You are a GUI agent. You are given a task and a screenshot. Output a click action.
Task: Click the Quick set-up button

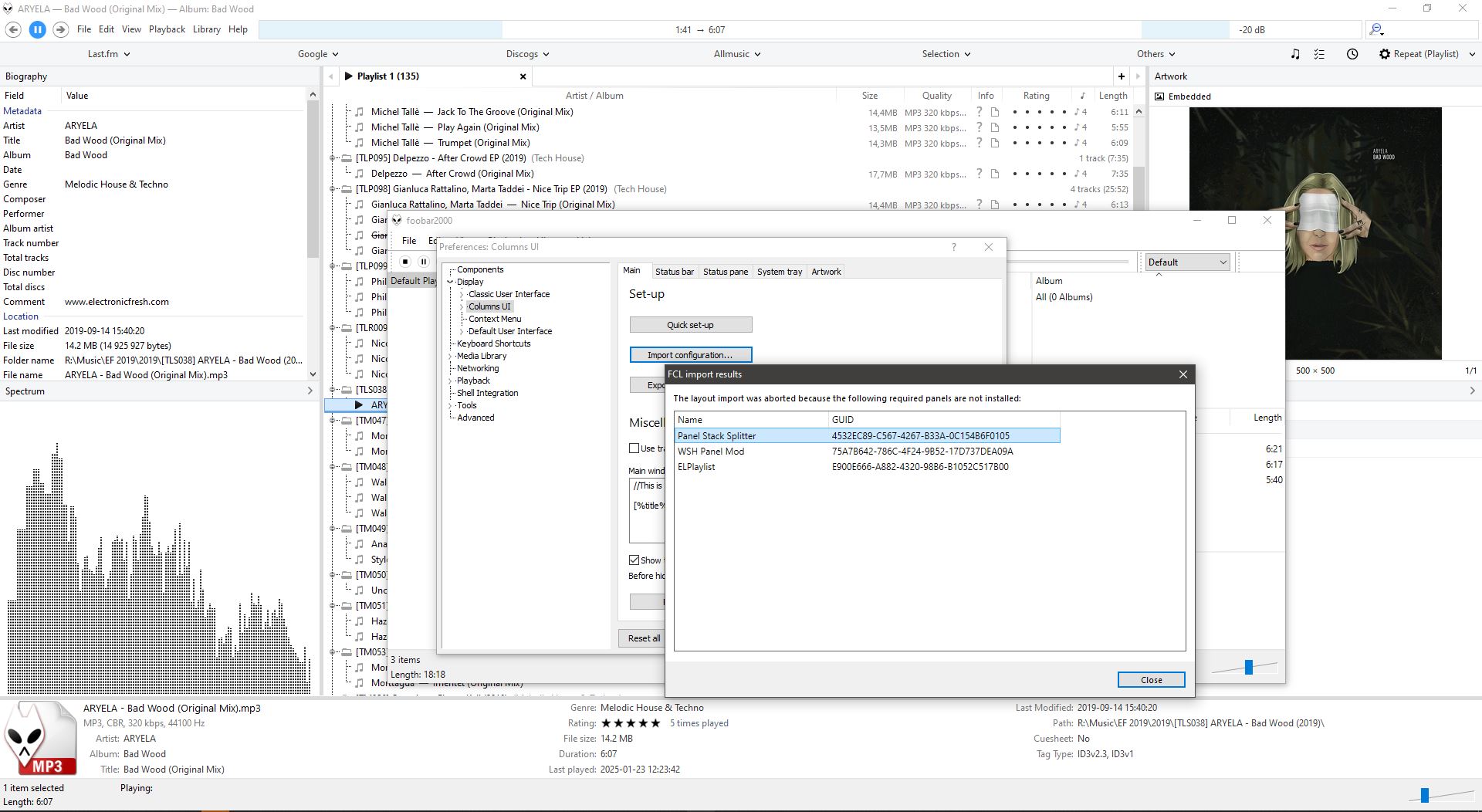[x=690, y=325]
